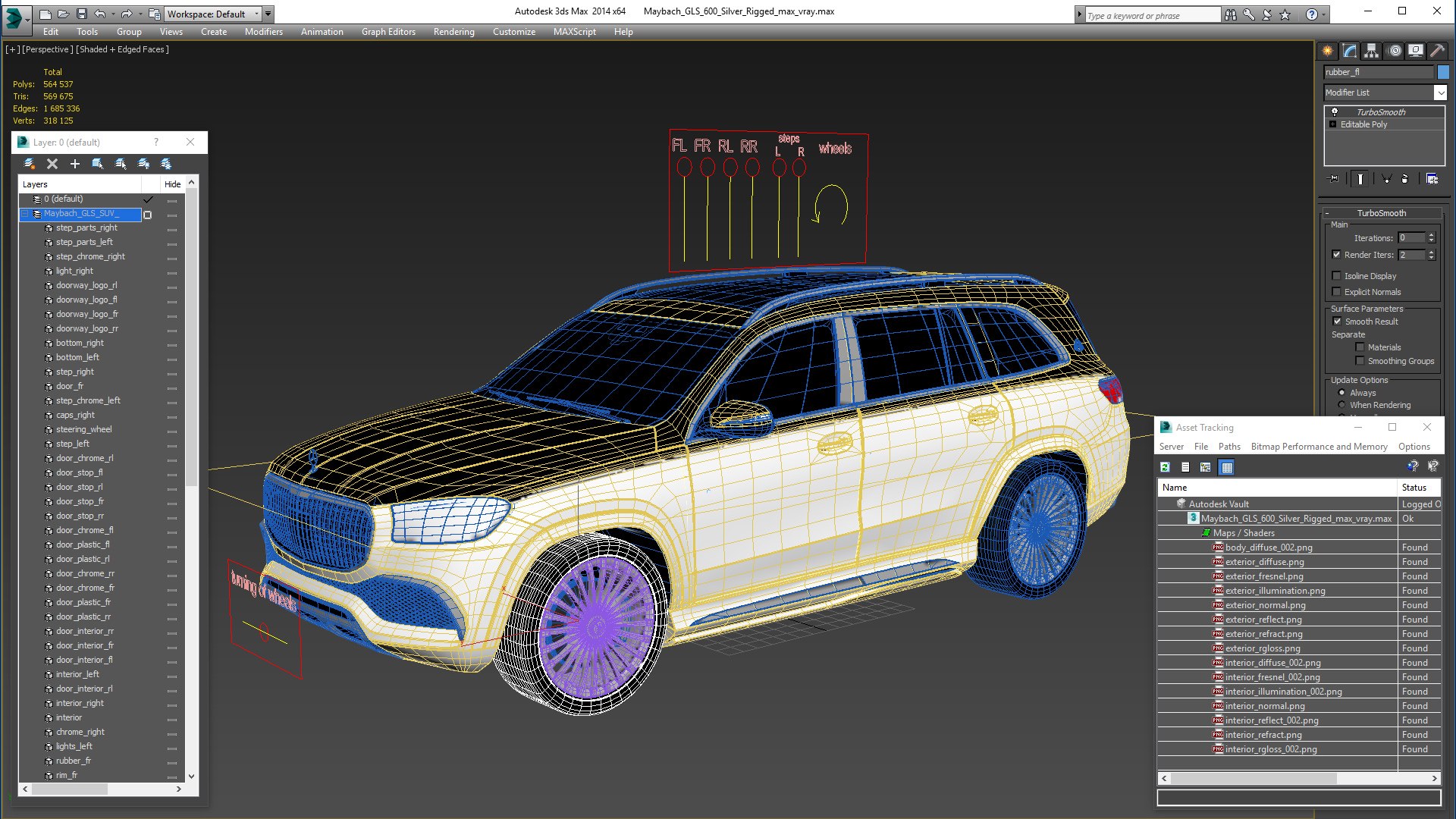Viewport: 1456px width, 819px height.
Task: Click Make Unique icon in modifier stack
Action: [1387, 179]
